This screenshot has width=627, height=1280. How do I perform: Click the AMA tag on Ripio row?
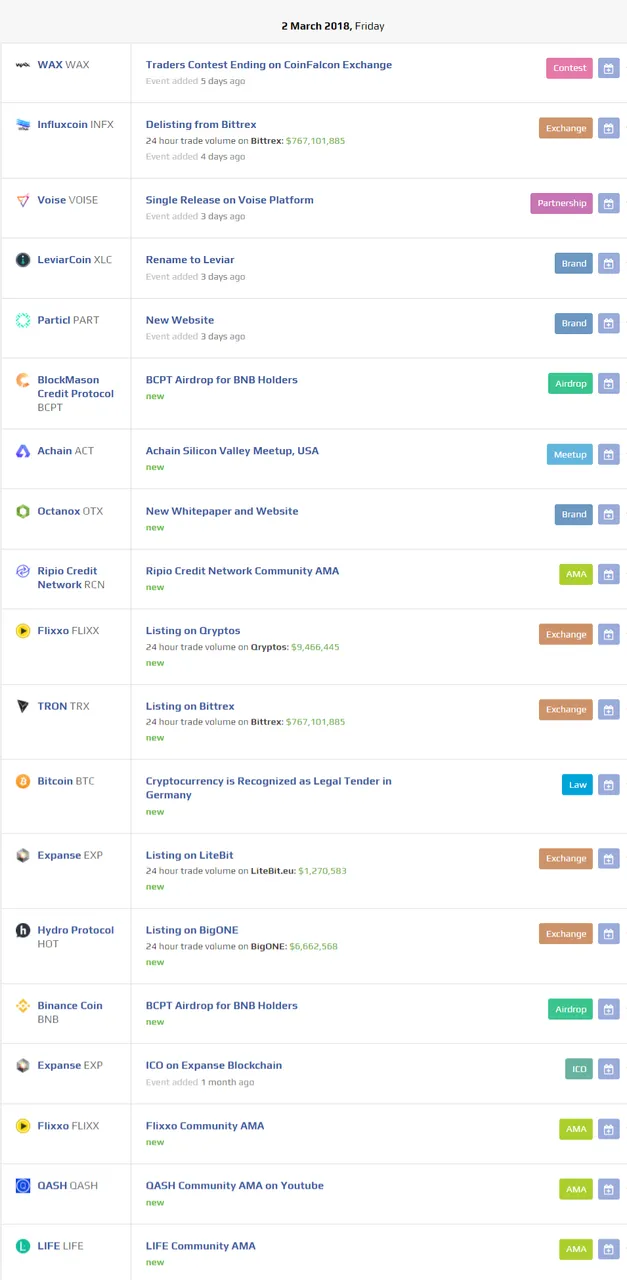[x=576, y=574]
